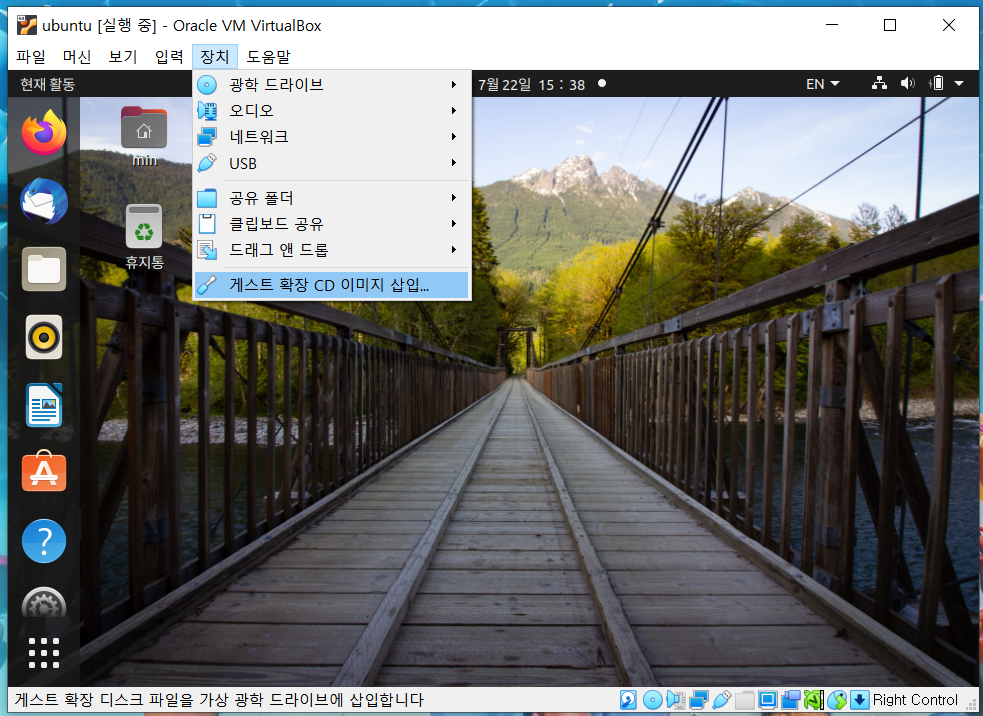Image resolution: width=983 pixels, height=716 pixels.
Task: Click the hard disk activity status icon
Action: click(x=628, y=700)
